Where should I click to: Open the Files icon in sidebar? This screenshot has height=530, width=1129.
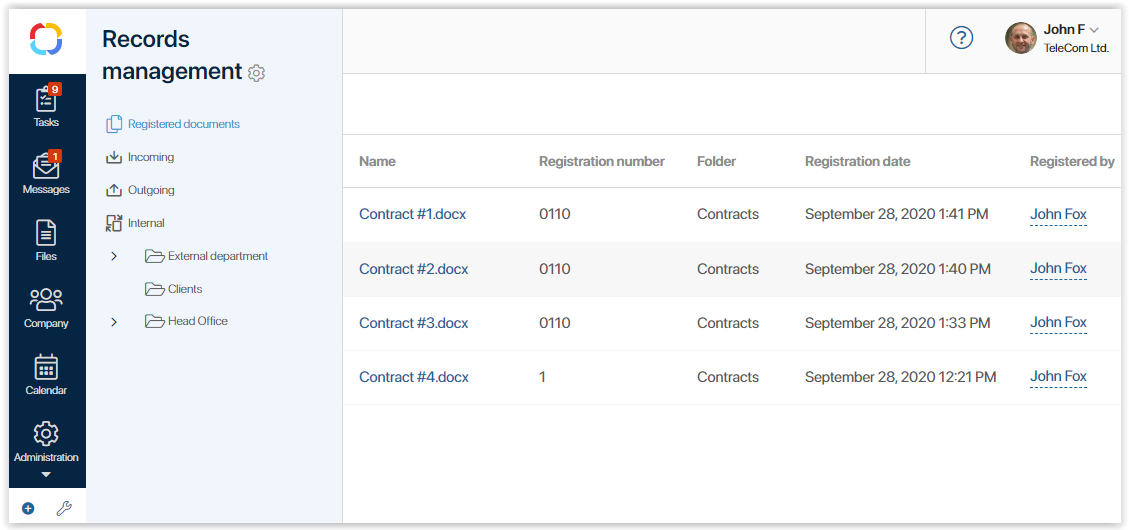coord(46,234)
